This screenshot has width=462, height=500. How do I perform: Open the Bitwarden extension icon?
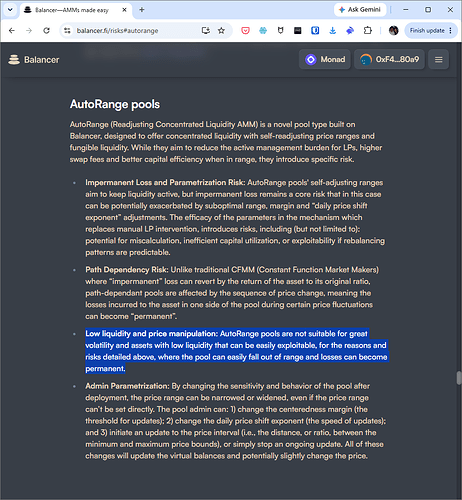point(315,31)
